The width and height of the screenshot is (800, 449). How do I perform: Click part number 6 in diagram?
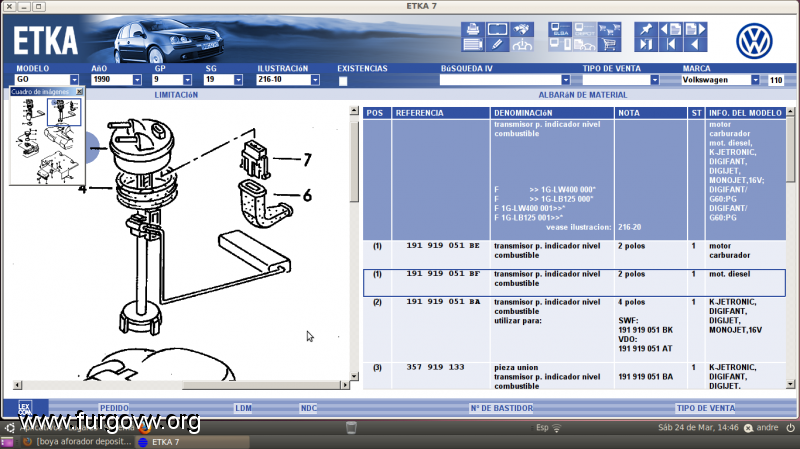click(307, 195)
